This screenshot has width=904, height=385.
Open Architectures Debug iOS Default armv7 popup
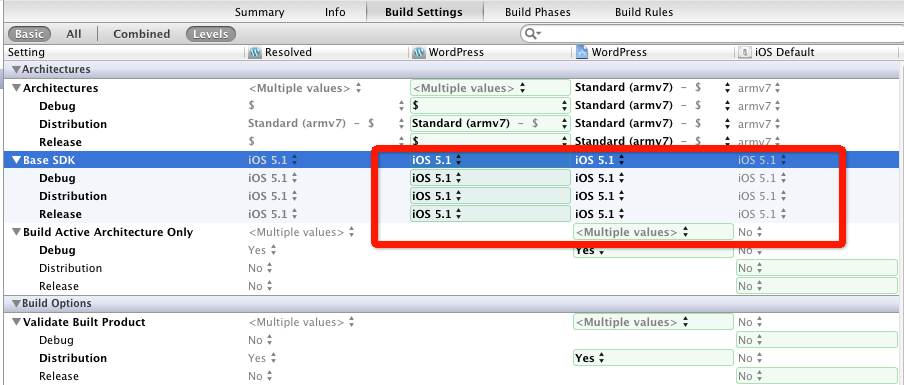coord(759,106)
